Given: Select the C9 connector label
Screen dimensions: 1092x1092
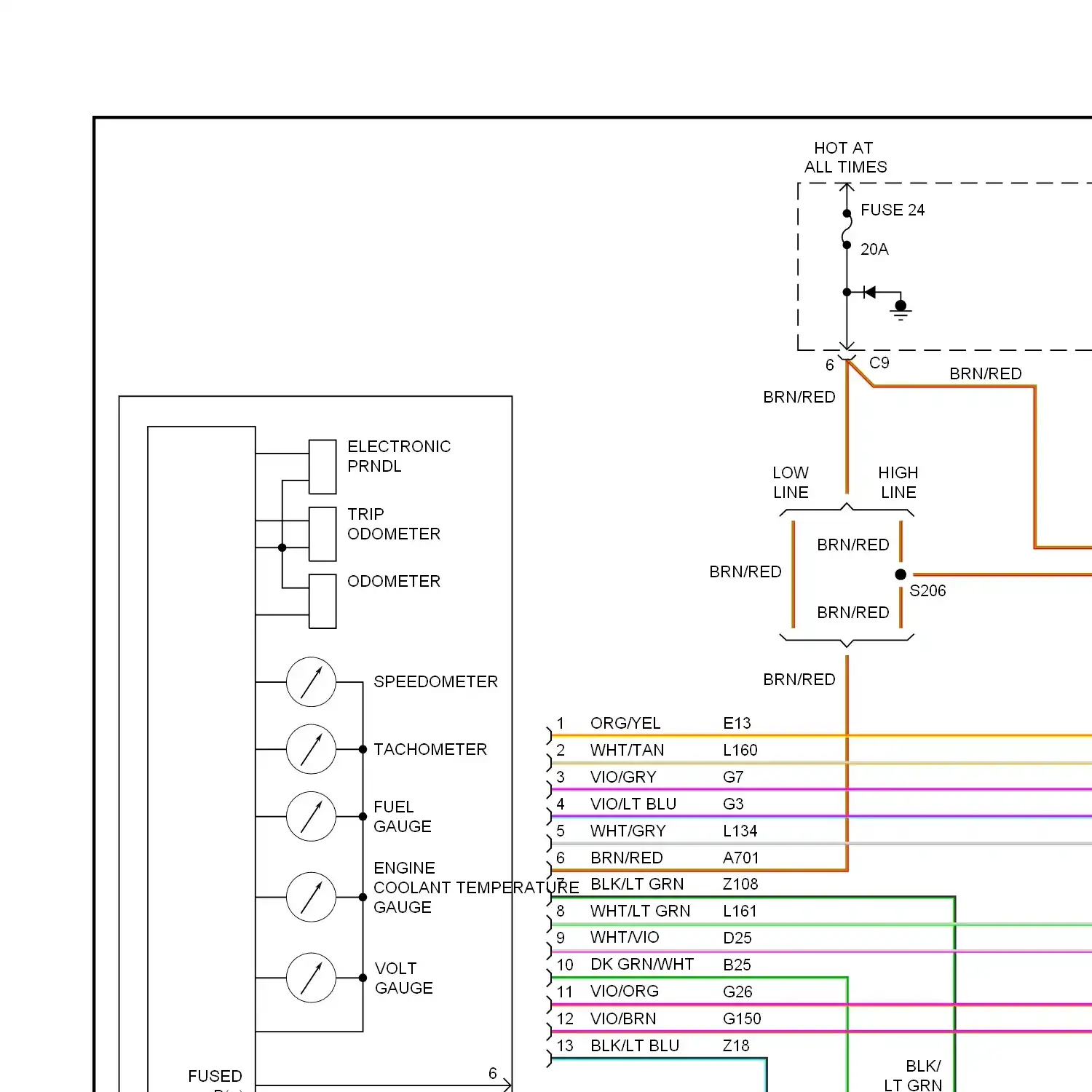Looking at the screenshot, I should point(879,363).
